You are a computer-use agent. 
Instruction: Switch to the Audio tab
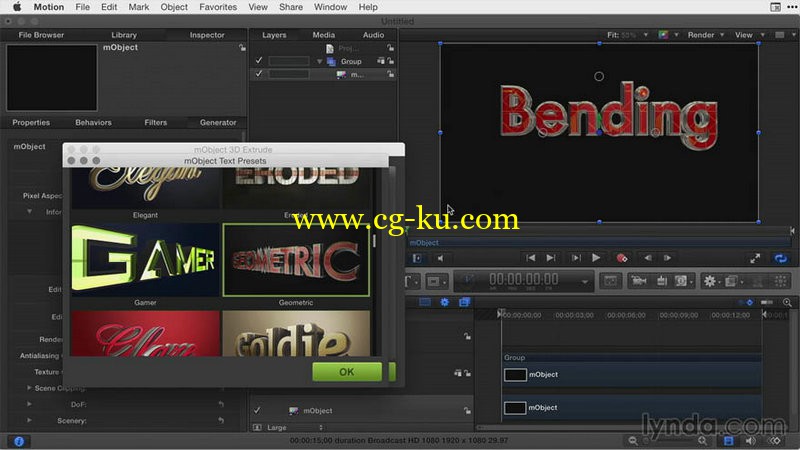tap(373, 35)
